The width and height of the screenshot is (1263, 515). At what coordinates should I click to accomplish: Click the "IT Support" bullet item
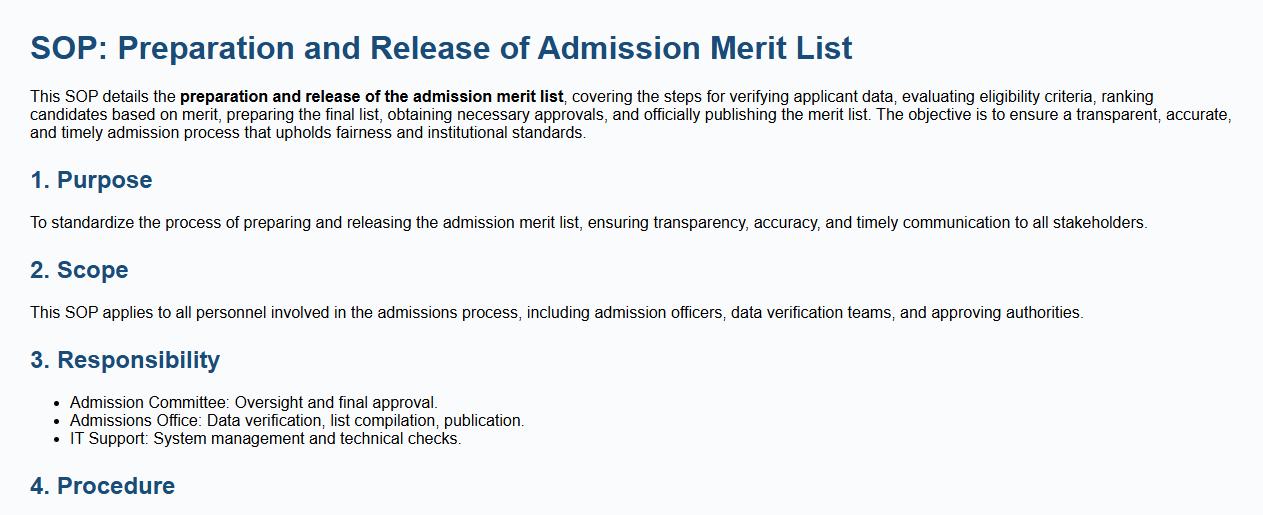[x=108, y=439]
